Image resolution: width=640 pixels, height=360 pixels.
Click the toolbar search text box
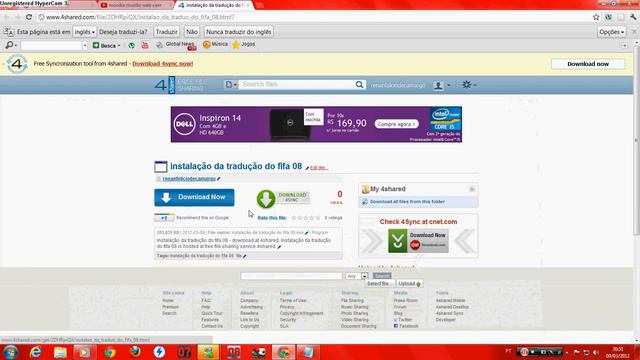(x=51, y=45)
